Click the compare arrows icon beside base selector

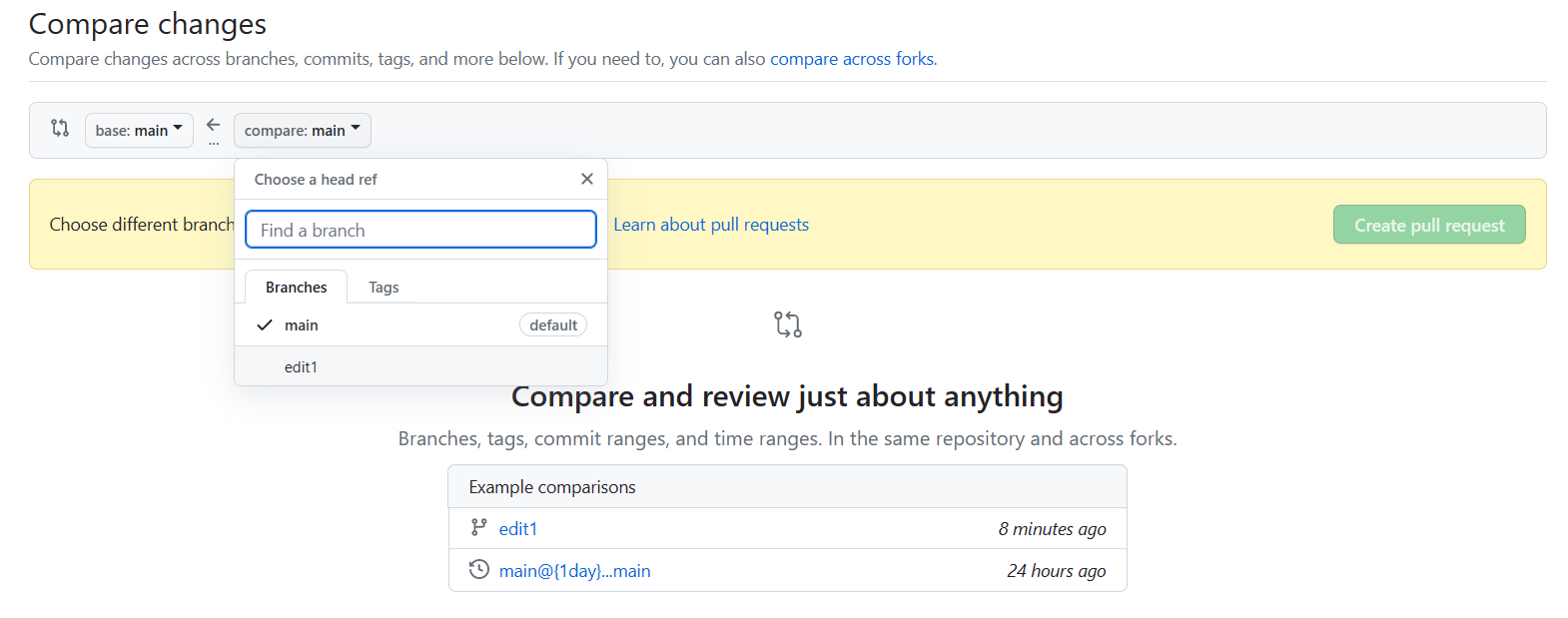[x=60, y=128]
